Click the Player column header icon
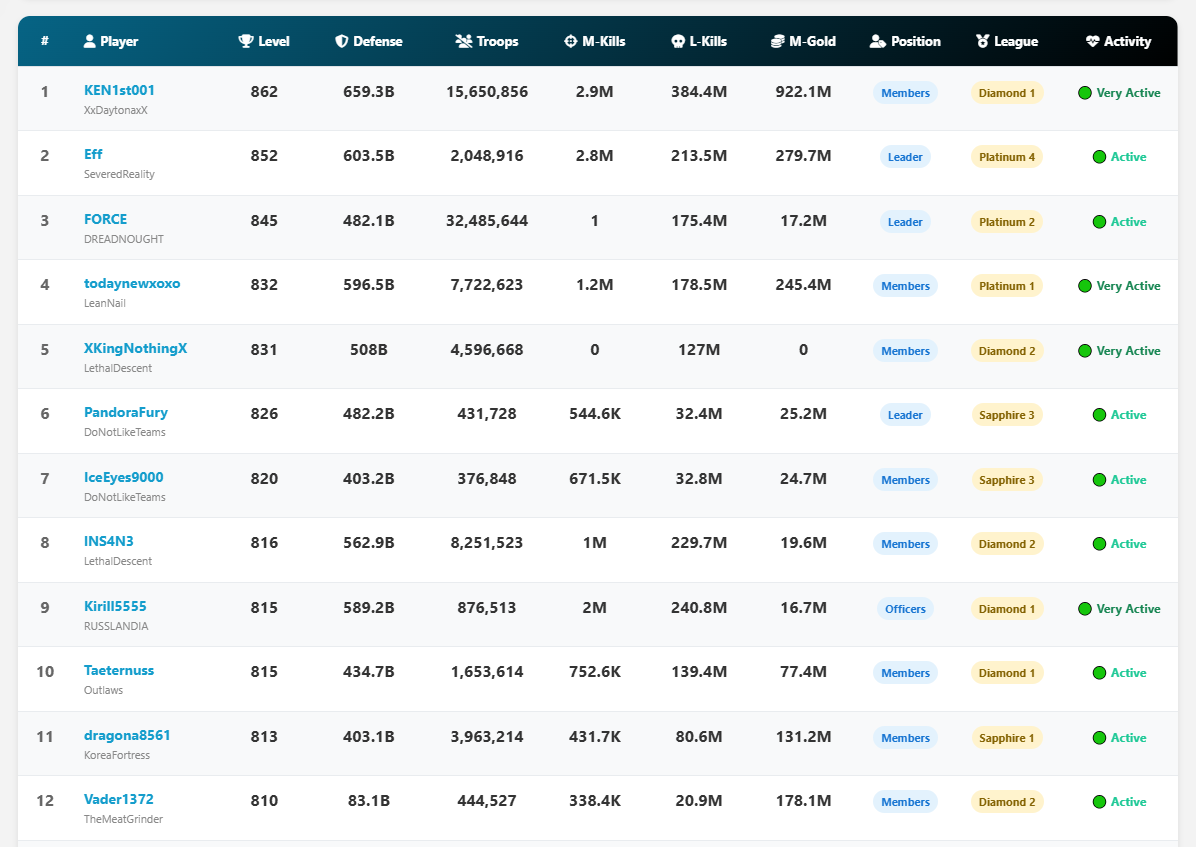 92,41
